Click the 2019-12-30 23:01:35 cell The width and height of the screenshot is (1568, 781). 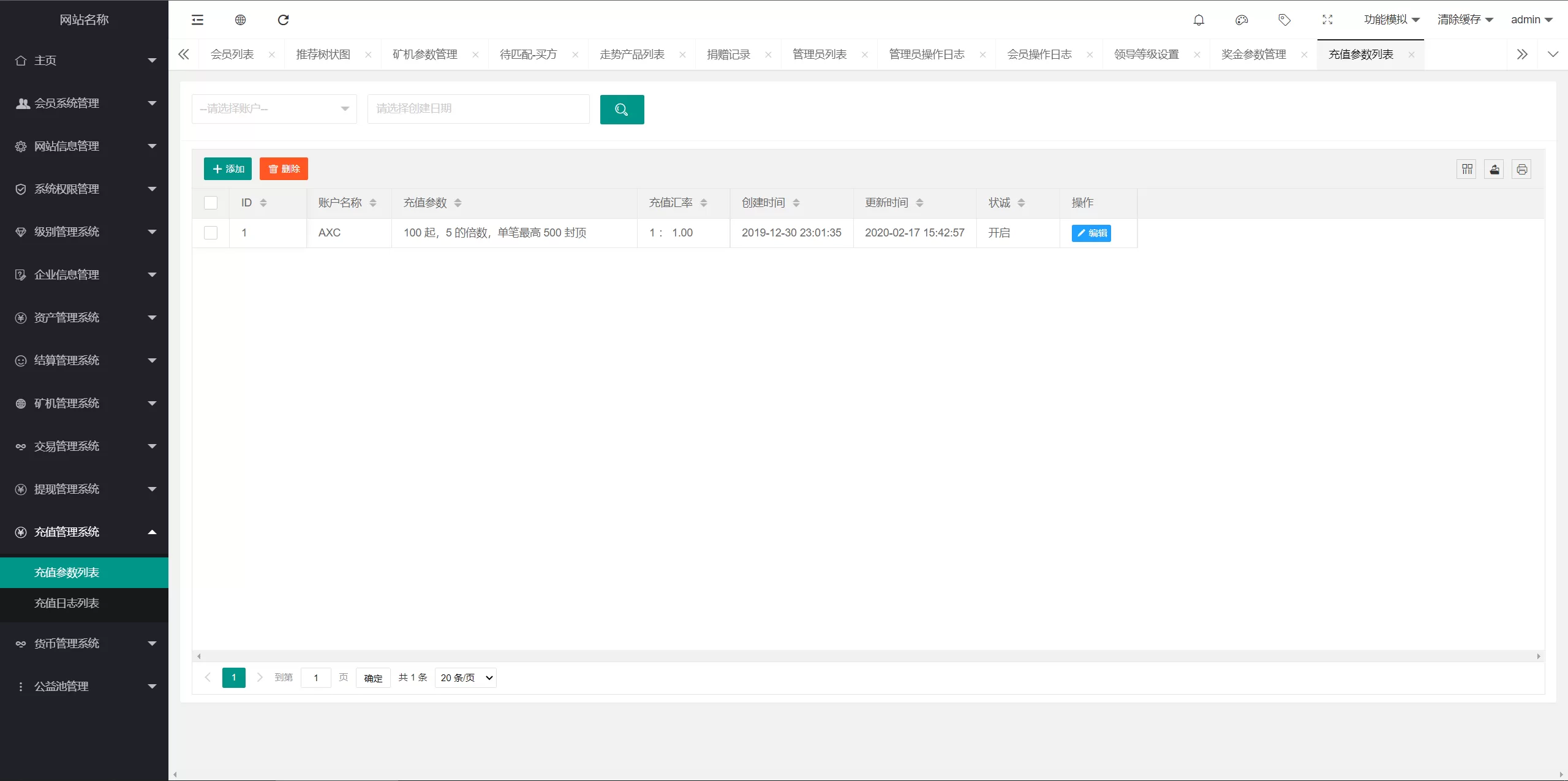click(x=791, y=233)
